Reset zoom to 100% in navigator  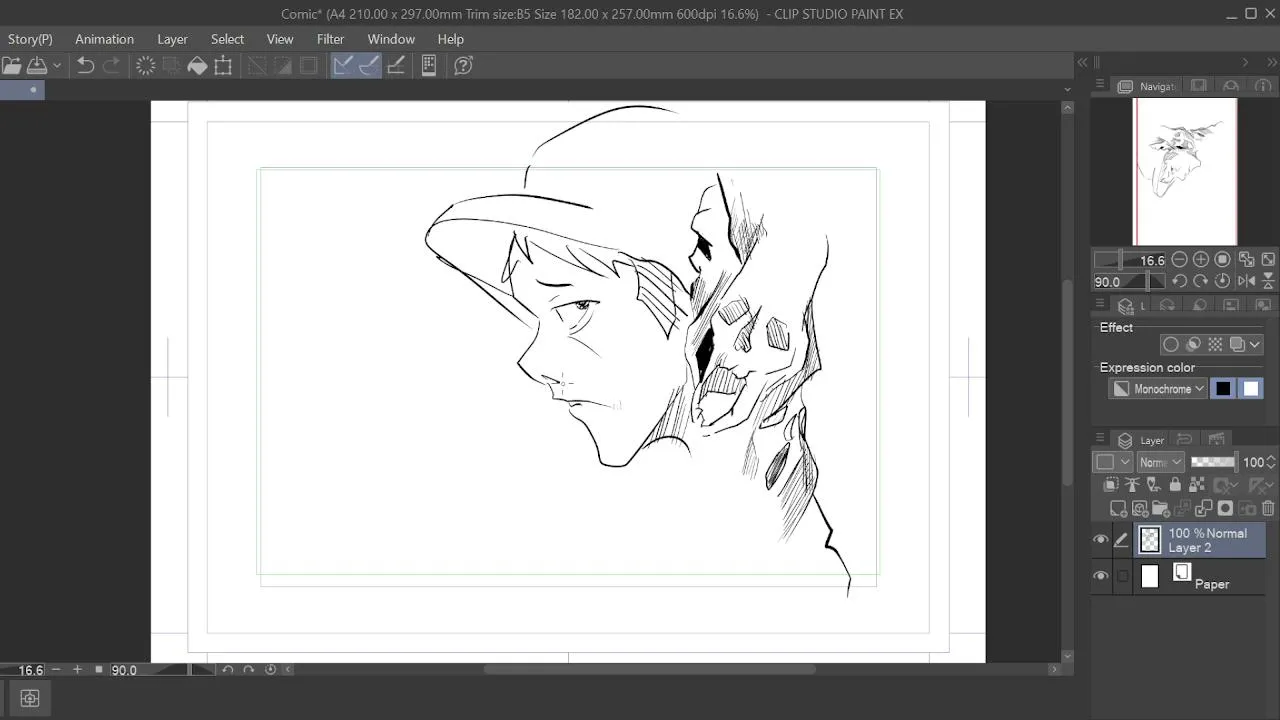pos(1223,260)
